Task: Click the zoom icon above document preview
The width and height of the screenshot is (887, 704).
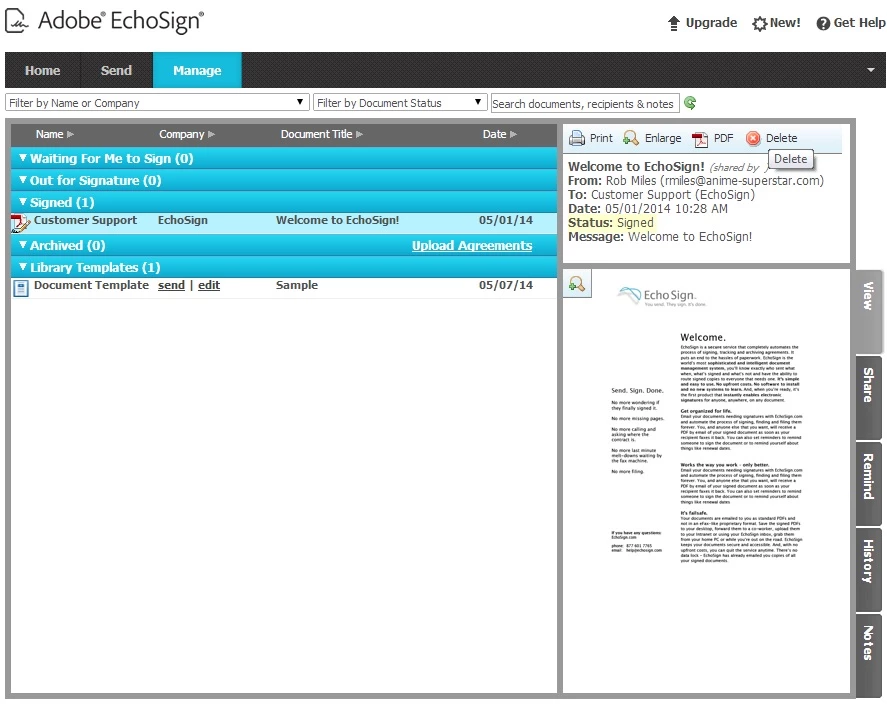Action: [577, 284]
